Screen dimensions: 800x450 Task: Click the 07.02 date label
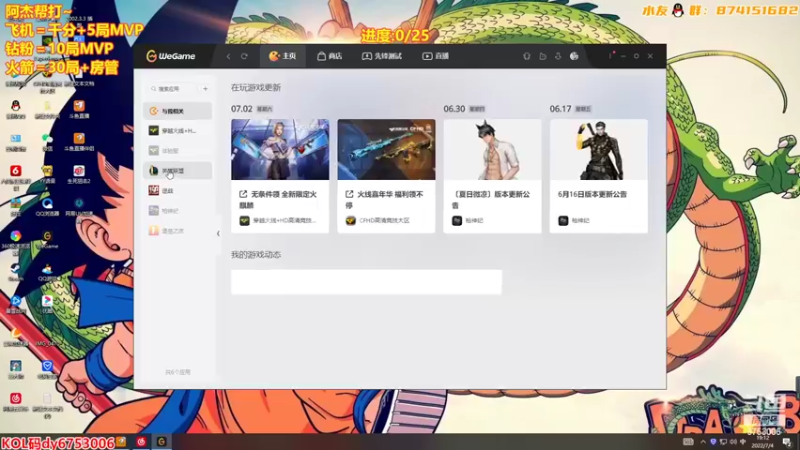coord(242,109)
